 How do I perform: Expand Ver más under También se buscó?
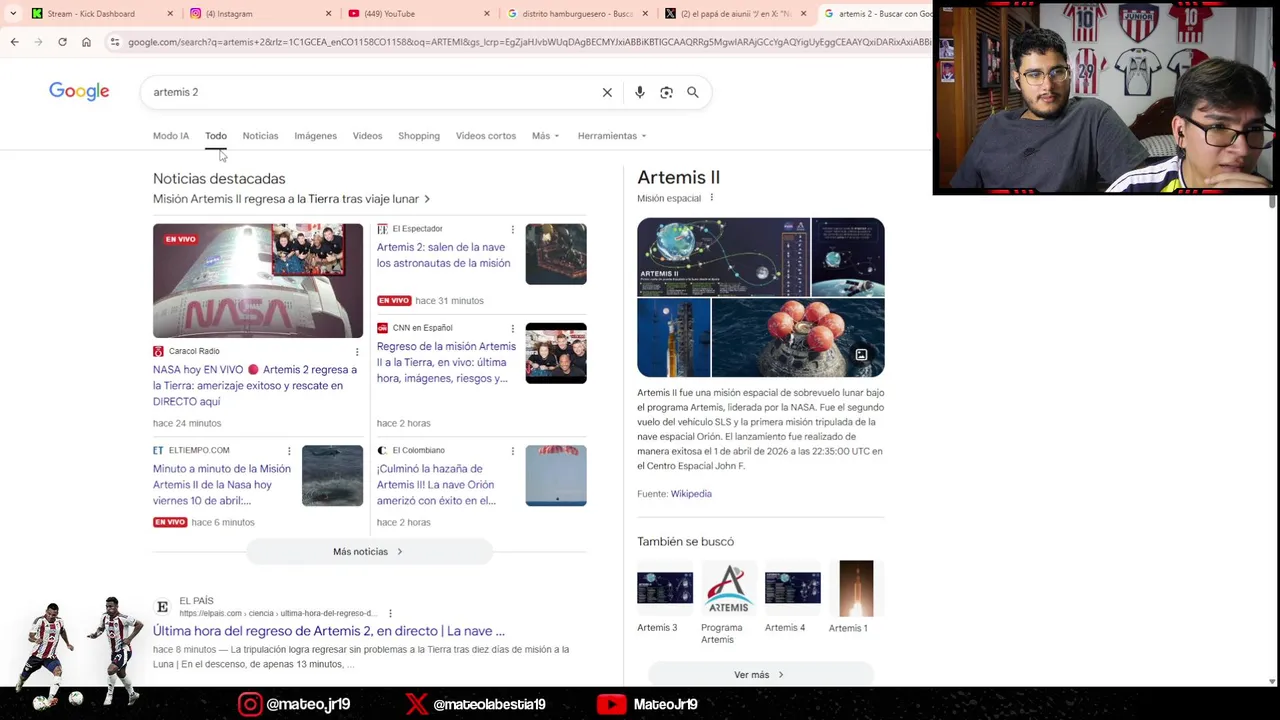(x=761, y=675)
